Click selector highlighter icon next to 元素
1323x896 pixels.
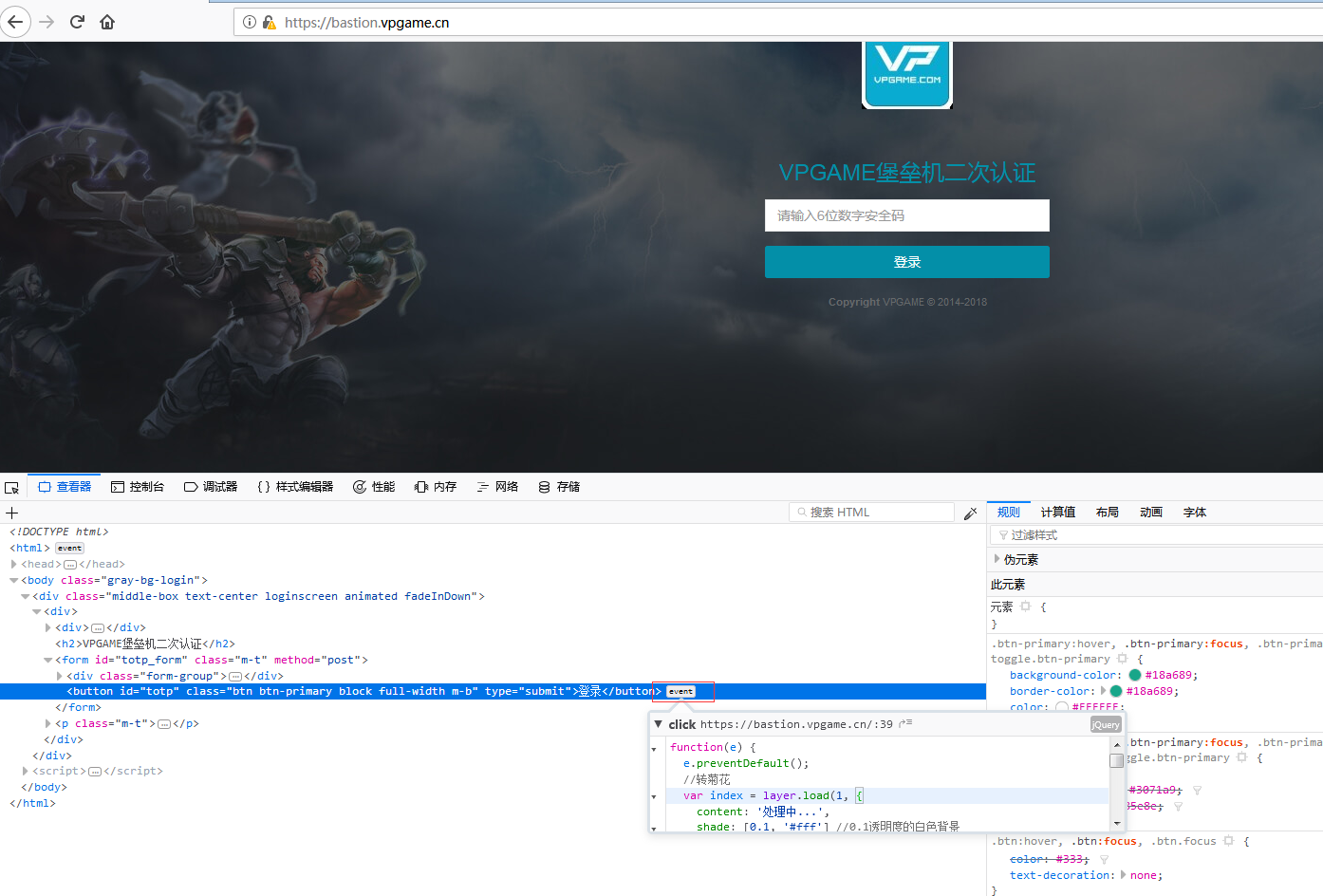1026,607
